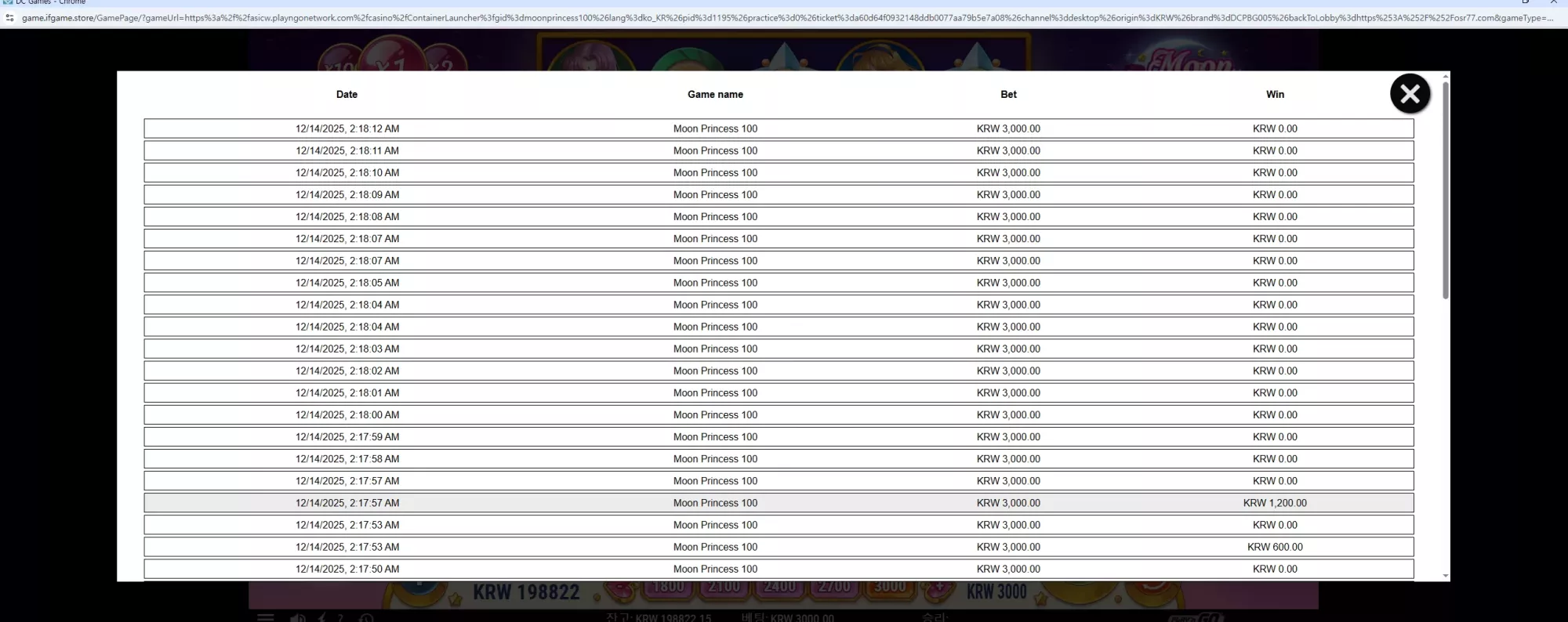The width and height of the screenshot is (1568, 622).
Task: Click the Win value in the 2:18:12 AM row
Action: 1275,129
